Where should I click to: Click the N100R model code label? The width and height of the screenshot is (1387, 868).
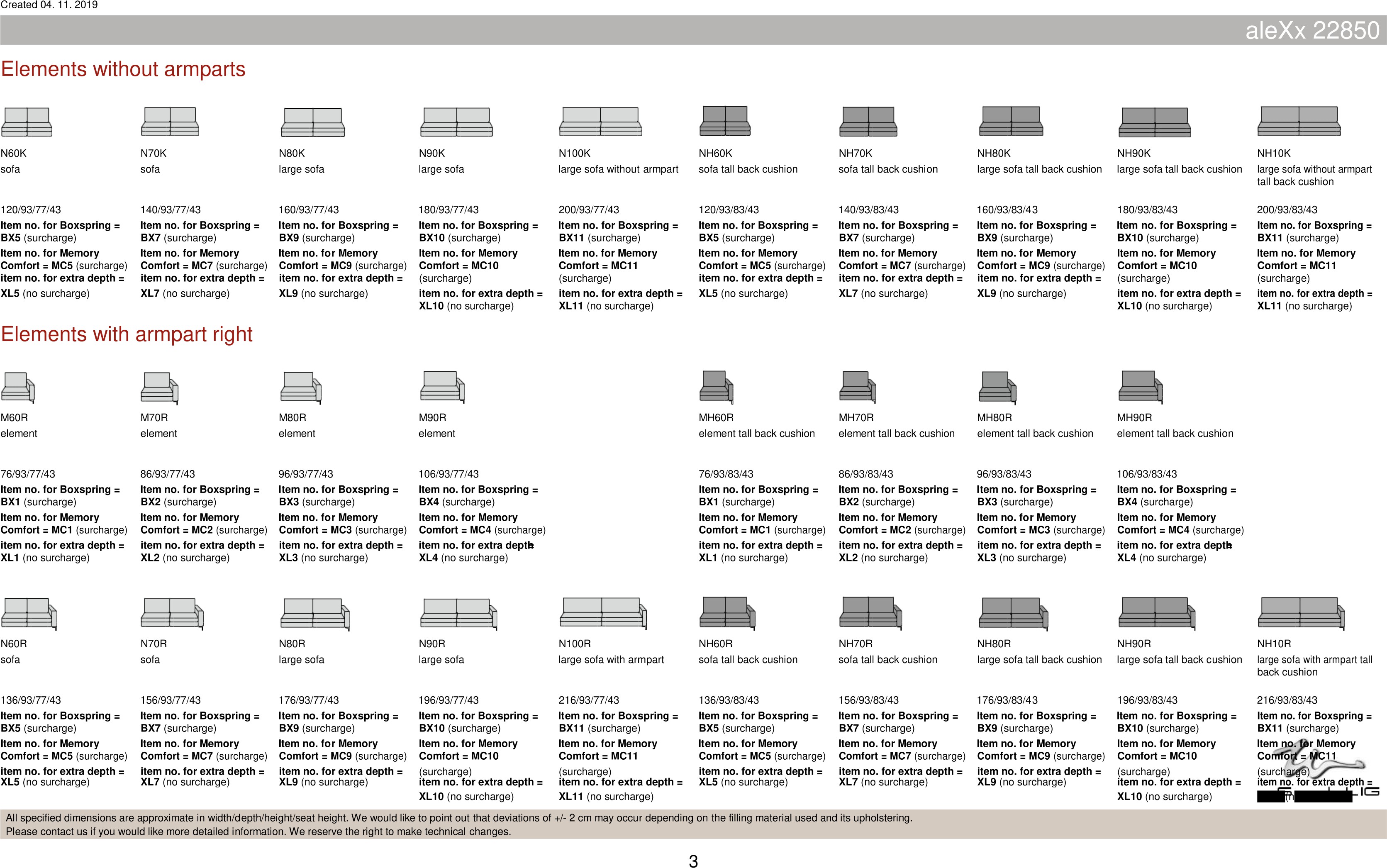574,644
